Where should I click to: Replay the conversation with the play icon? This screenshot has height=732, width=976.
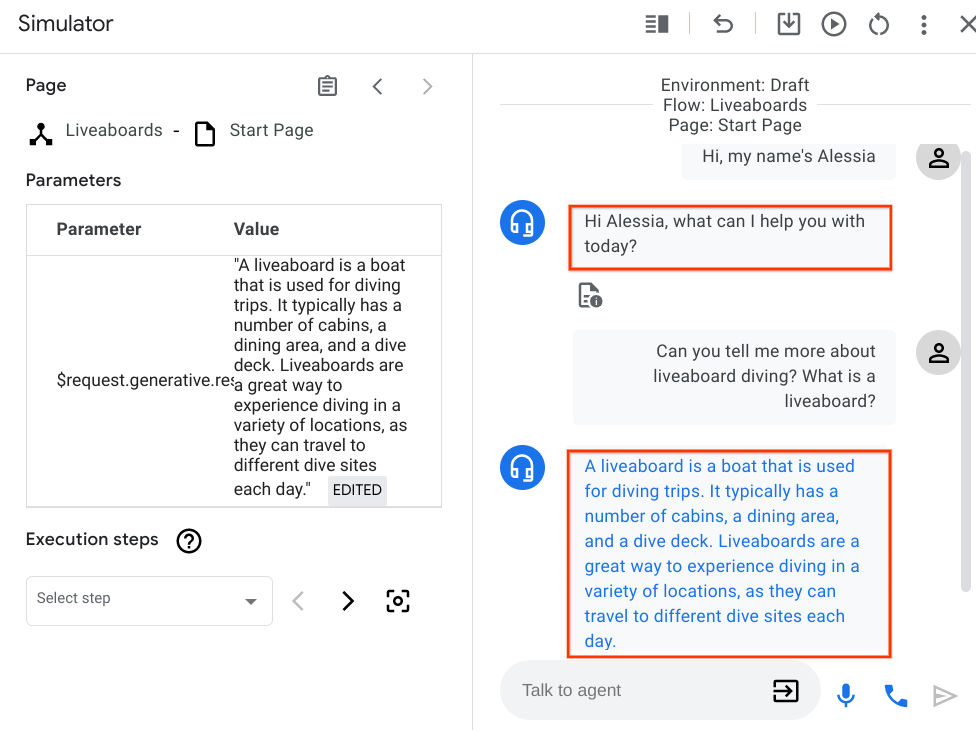pos(833,24)
